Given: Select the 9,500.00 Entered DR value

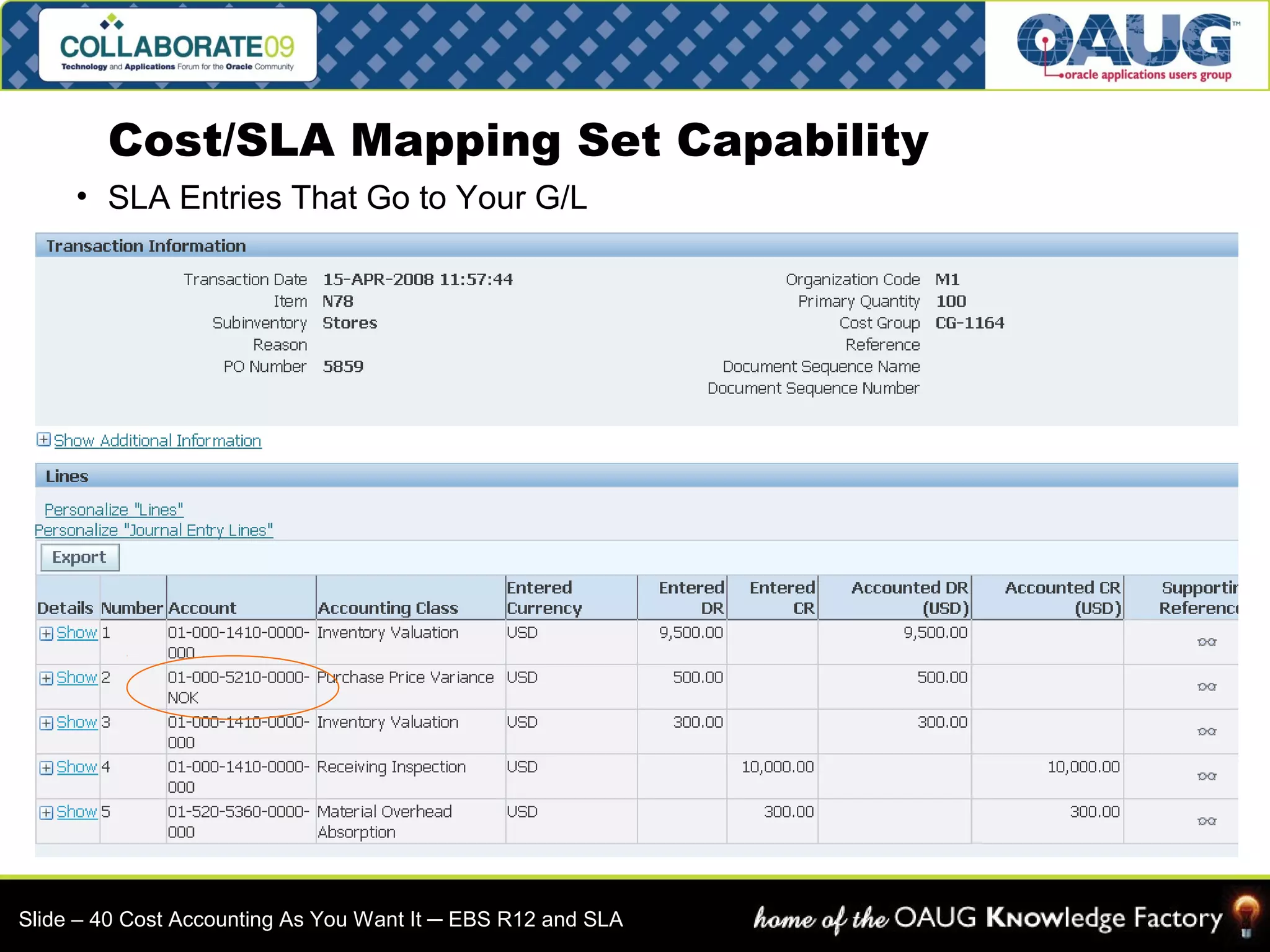Looking at the screenshot, I should [691, 633].
